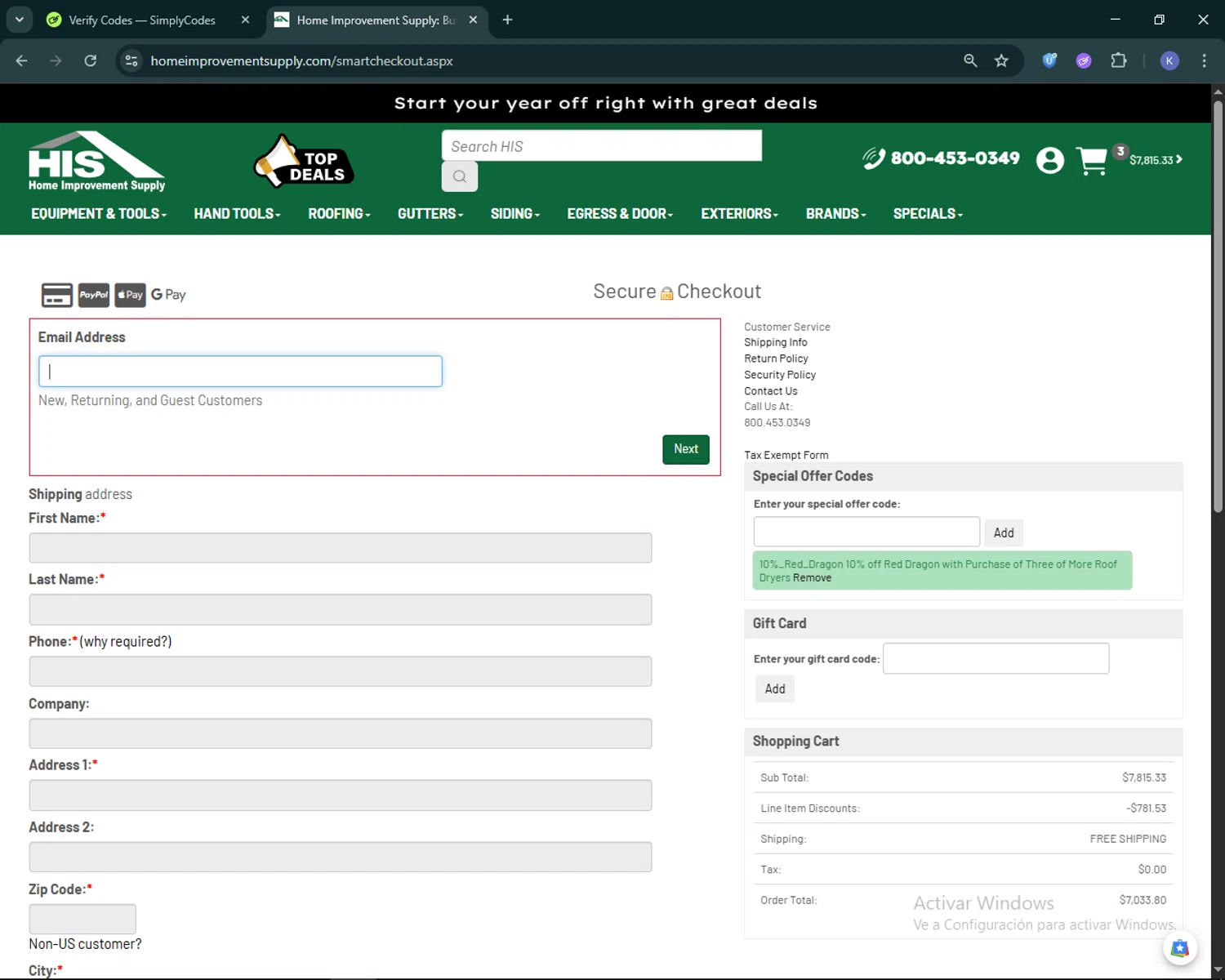Open the Extensions puzzle icon
The image size is (1225, 980).
pyautogui.click(x=1119, y=60)
